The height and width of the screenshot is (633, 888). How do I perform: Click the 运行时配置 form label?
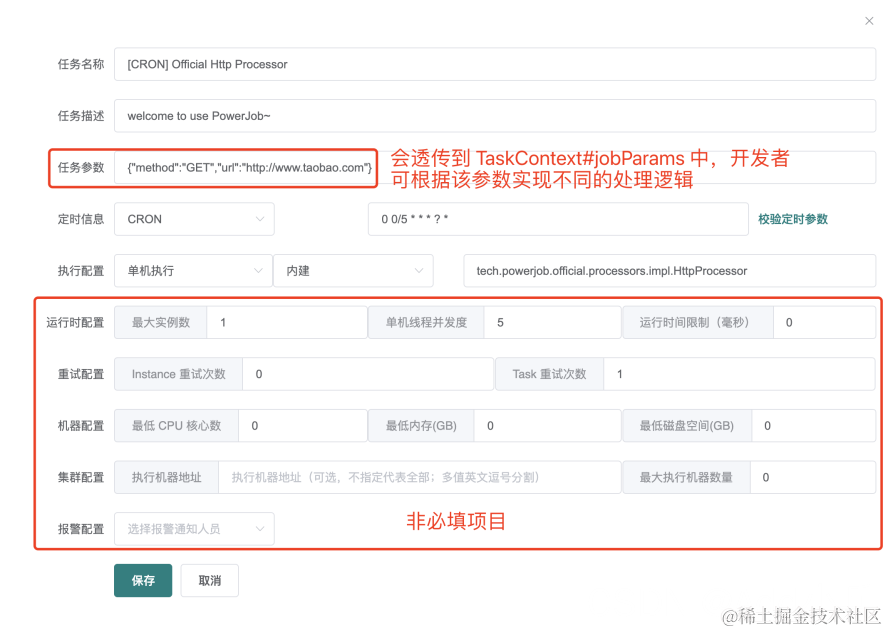[75, 323]
